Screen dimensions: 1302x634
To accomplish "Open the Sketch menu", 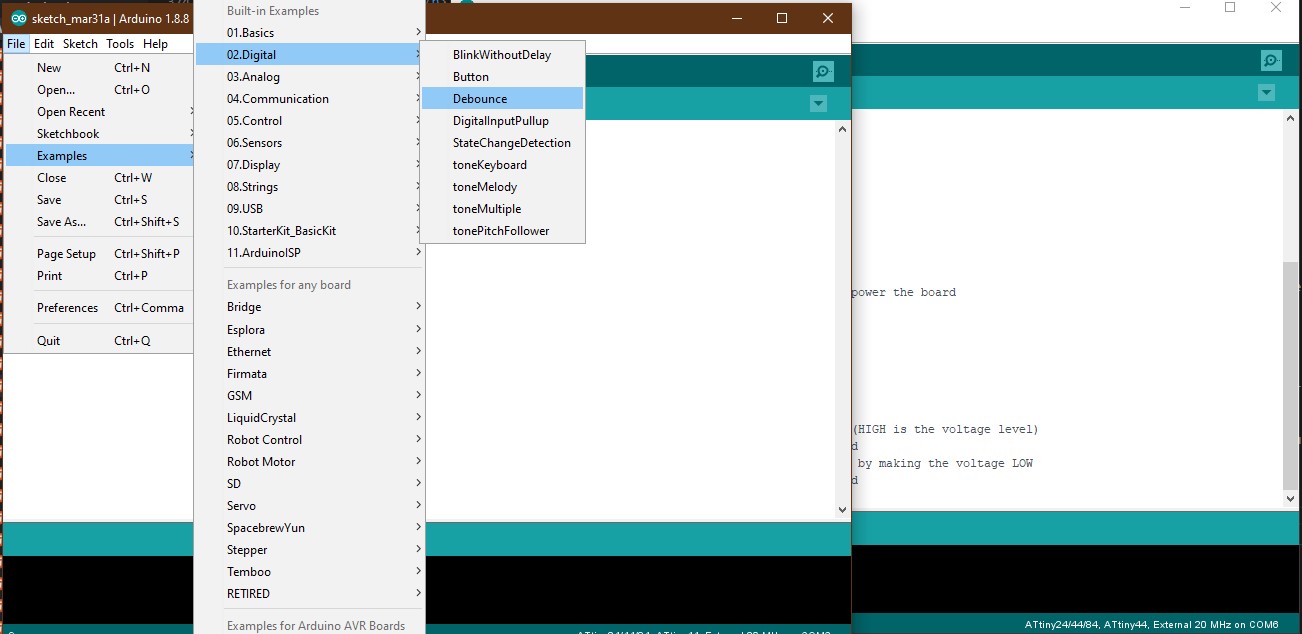I will 81,44.
